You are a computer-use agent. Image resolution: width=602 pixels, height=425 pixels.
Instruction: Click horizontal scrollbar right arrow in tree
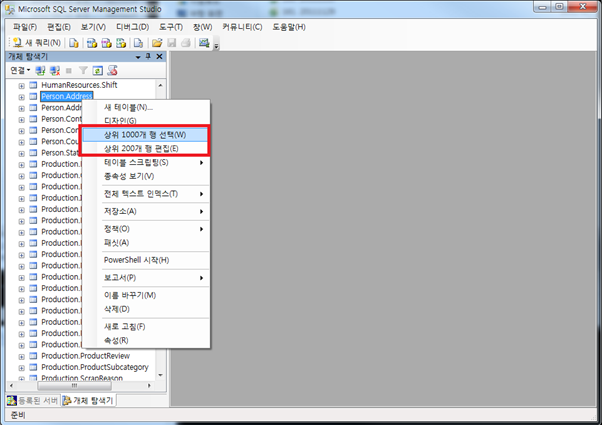pos(149,385)
